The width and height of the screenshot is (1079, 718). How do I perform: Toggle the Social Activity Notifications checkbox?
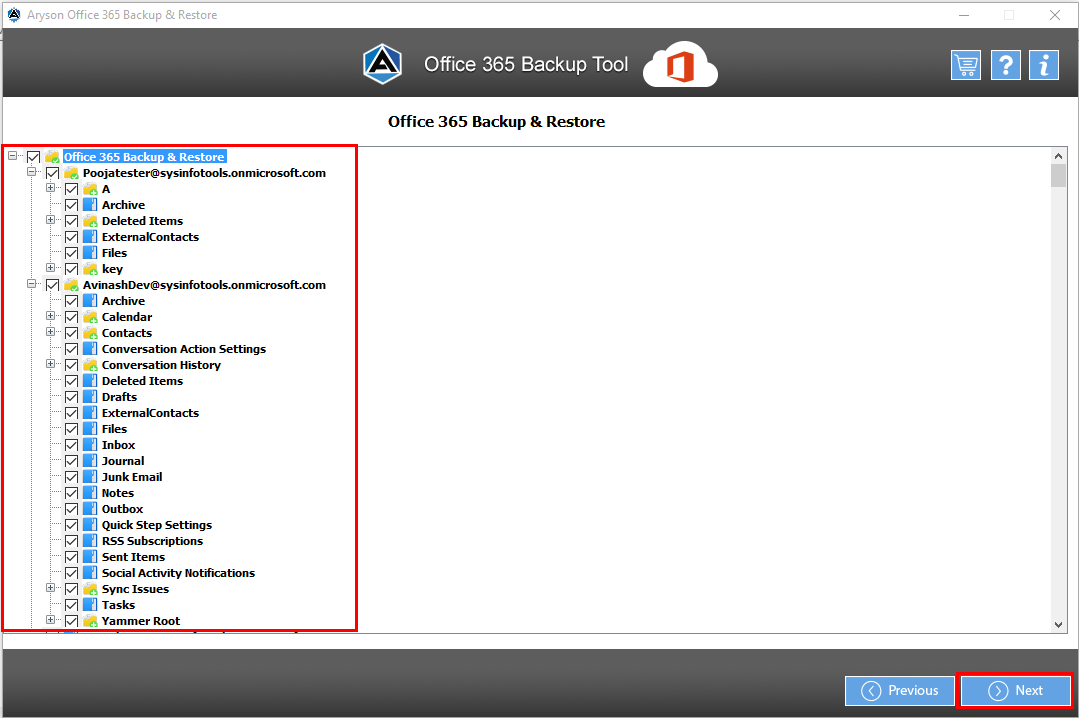[x=72, y=573]
